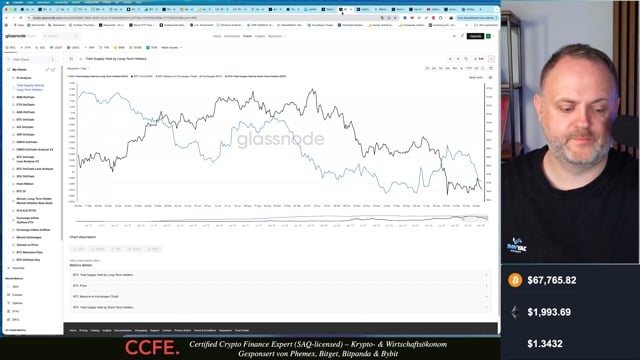Open Charts in top navigation

(247, 36)
